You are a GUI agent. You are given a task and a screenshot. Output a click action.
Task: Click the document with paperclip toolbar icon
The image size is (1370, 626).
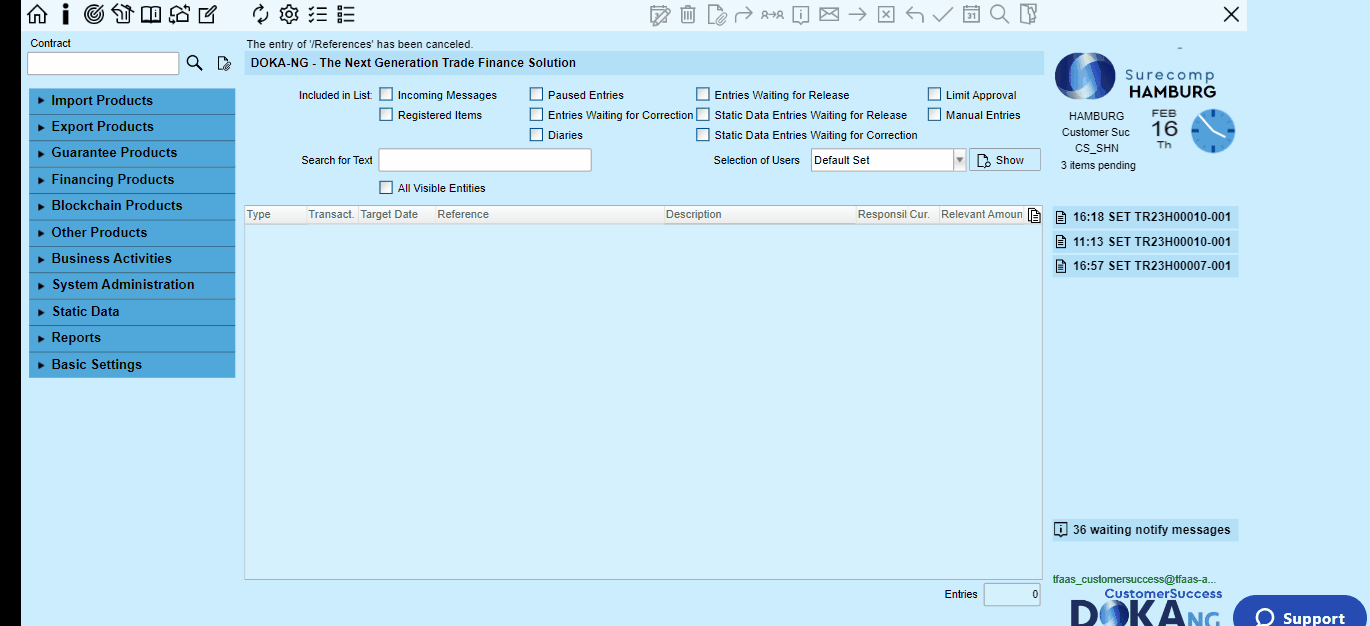716,14
